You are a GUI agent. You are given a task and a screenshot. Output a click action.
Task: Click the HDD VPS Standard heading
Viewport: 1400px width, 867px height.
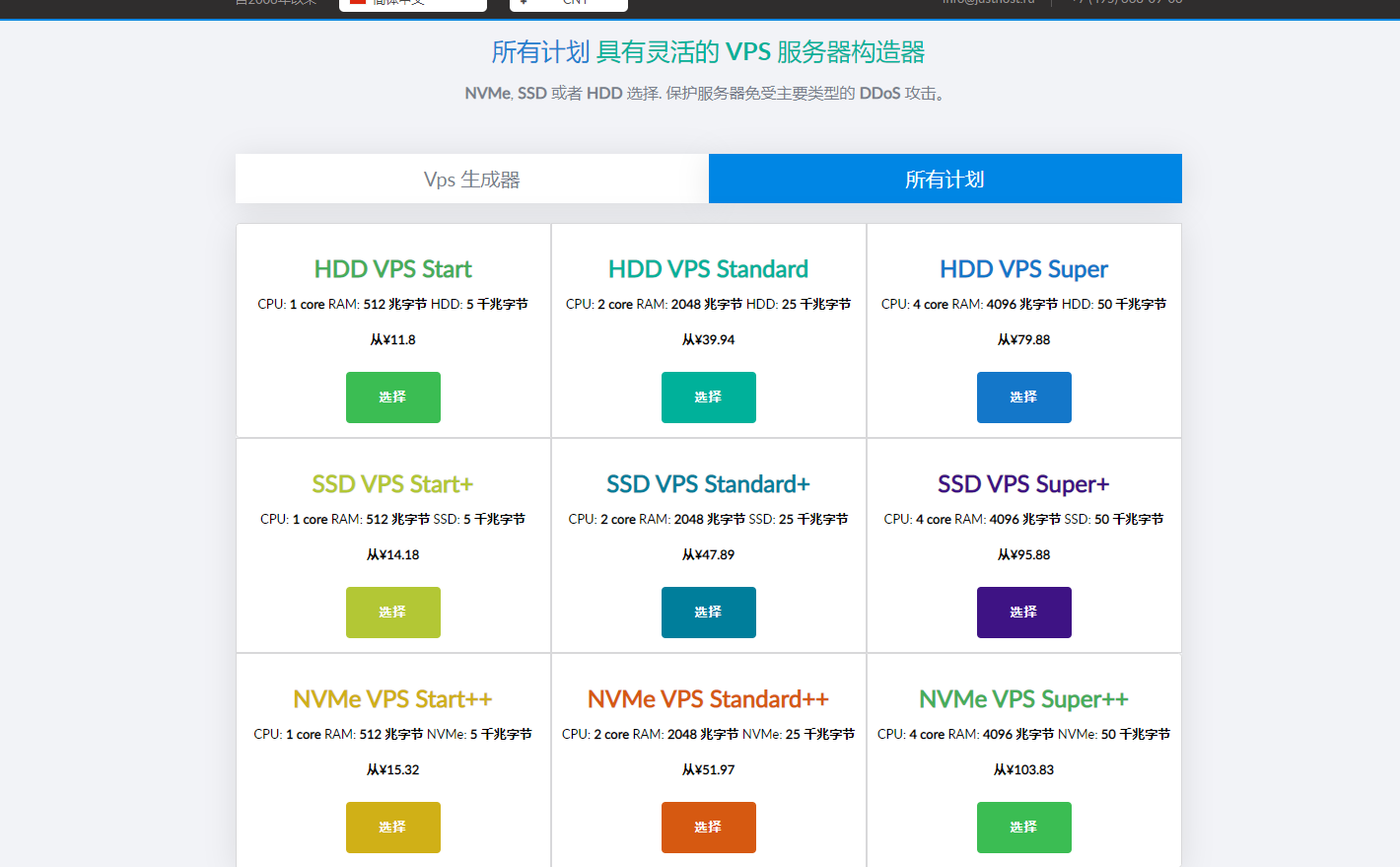point(708,269)
